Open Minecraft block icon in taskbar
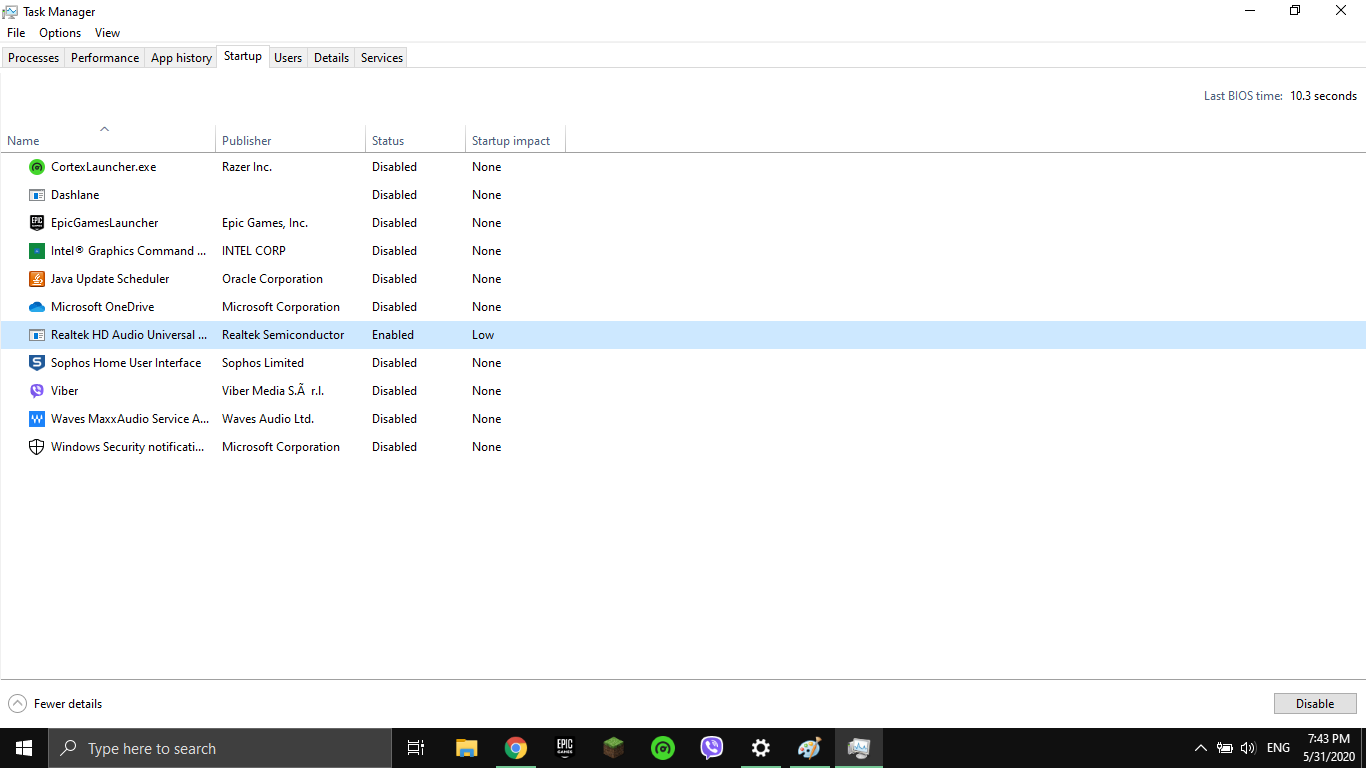 [613, 748]
